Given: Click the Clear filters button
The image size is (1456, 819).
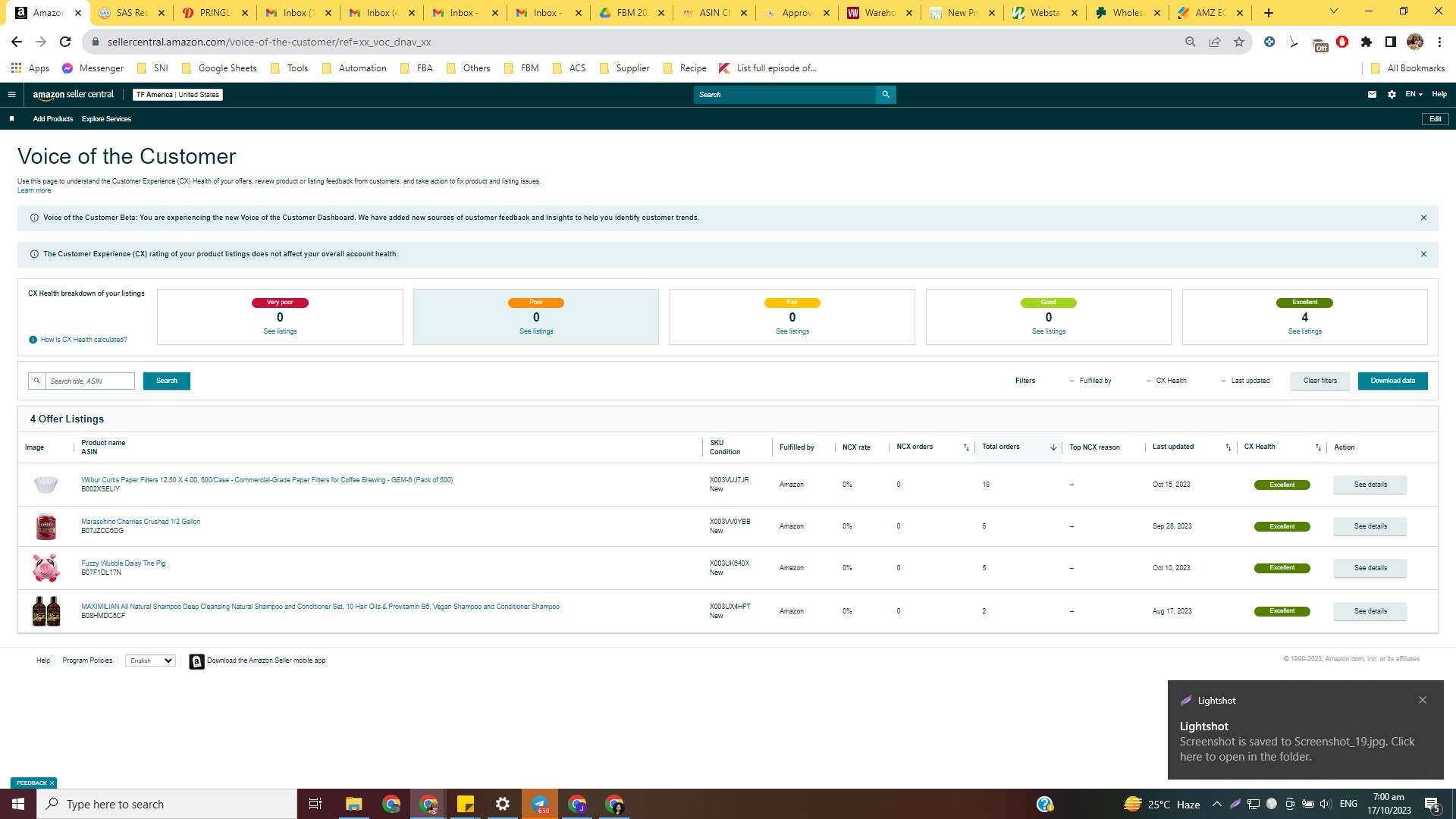Looking at the screenshot, I should pos(1320,381).
